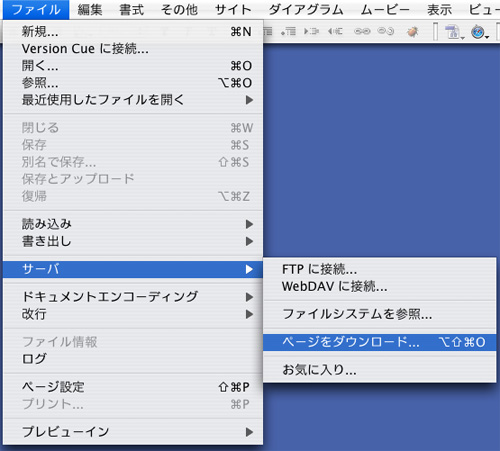This screenshot has height=451, width=500.
Task: Click the remove link broken-chain icon
Action: [386, 32]
